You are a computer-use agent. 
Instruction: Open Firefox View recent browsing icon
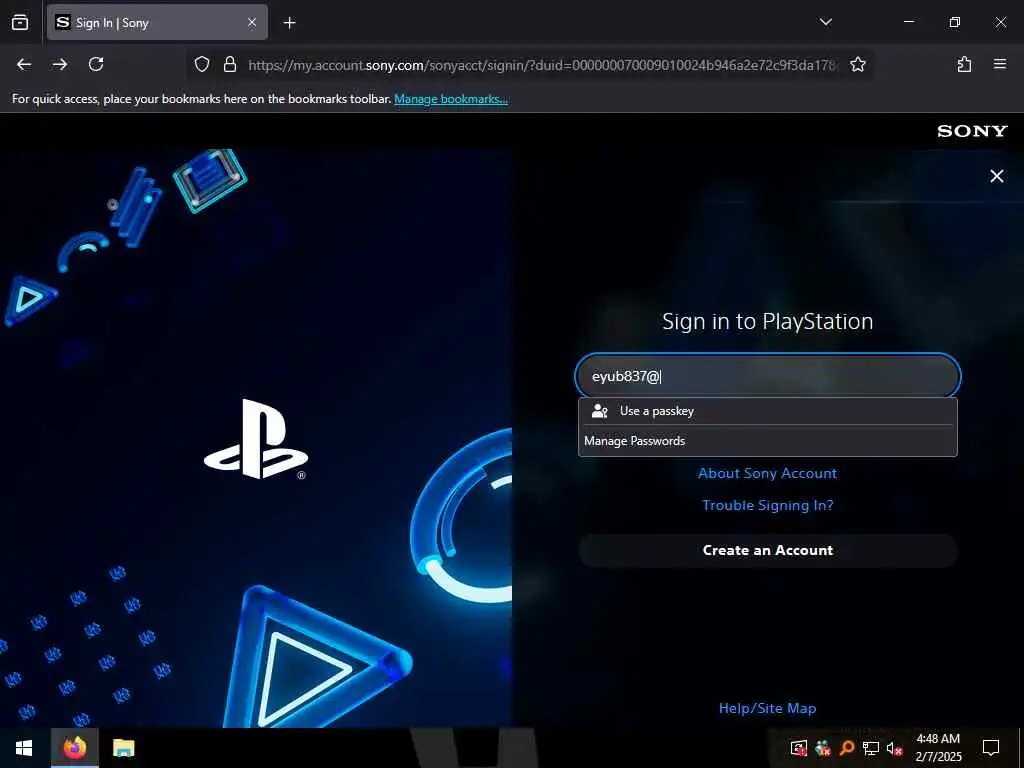[20, 22]
